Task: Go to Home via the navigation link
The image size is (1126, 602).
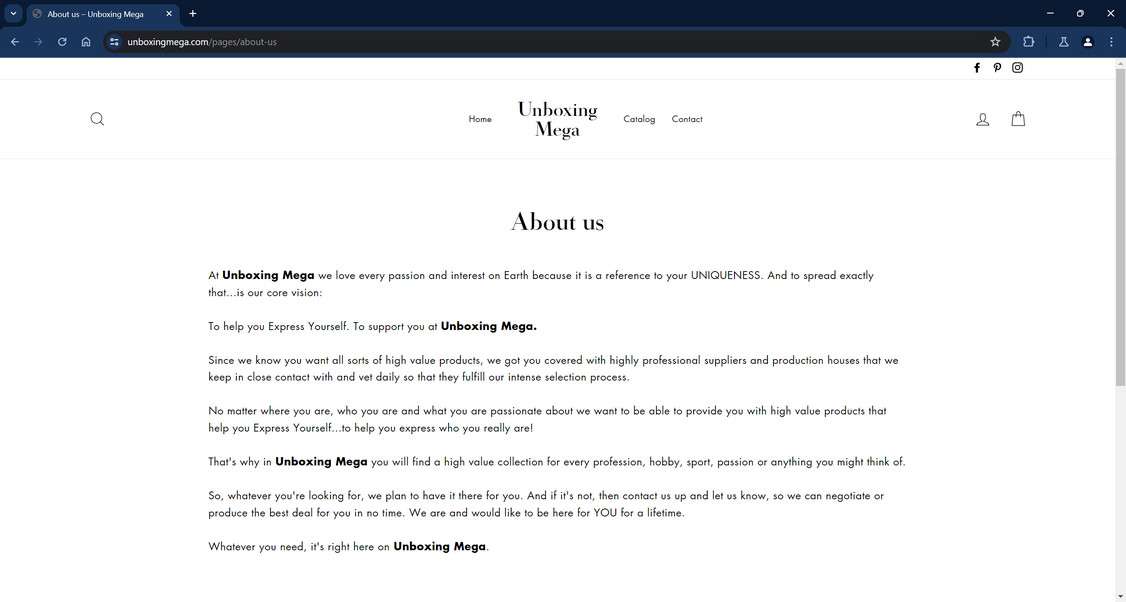Action: click(480, 118)
